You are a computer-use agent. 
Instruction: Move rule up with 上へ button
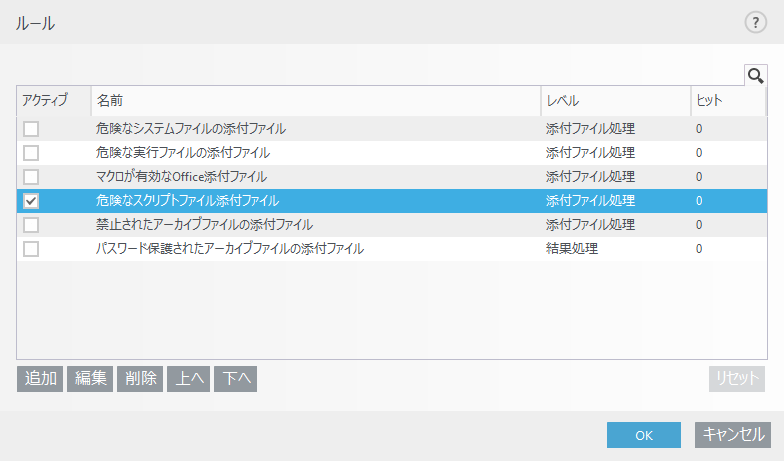point(188,378)
